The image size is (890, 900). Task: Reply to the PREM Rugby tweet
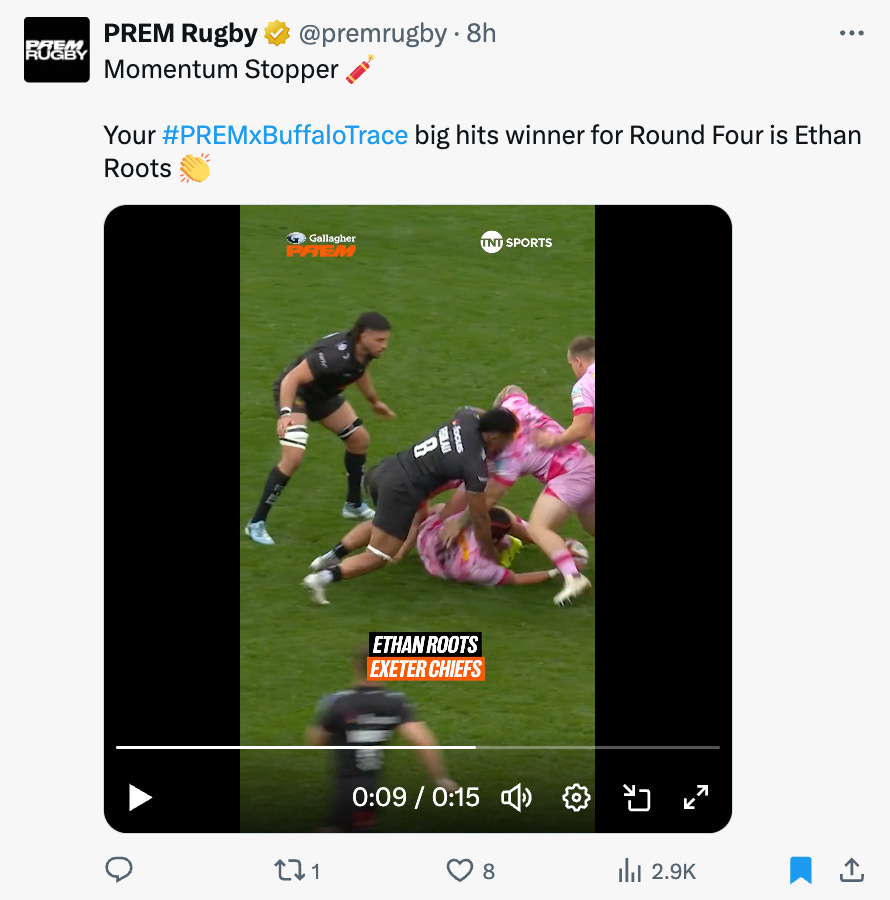tap(119, 870)
